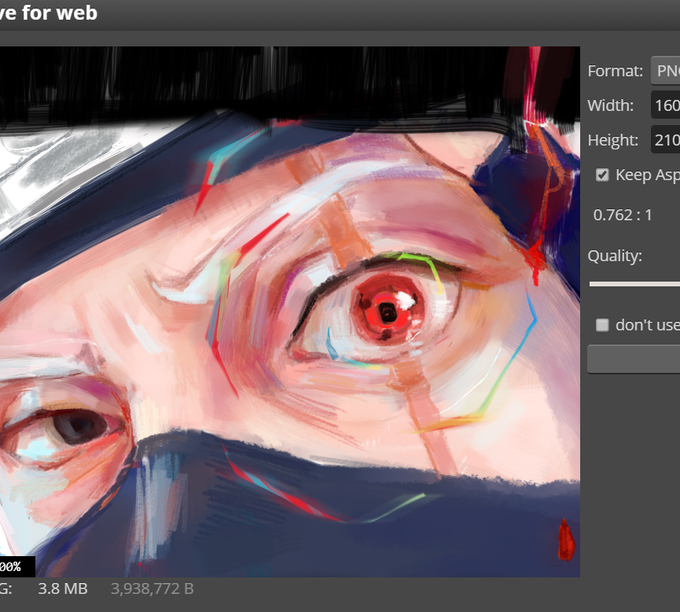Click the "3.8 MB" file size text
This screenshot has height=612, width=680.
62,589
